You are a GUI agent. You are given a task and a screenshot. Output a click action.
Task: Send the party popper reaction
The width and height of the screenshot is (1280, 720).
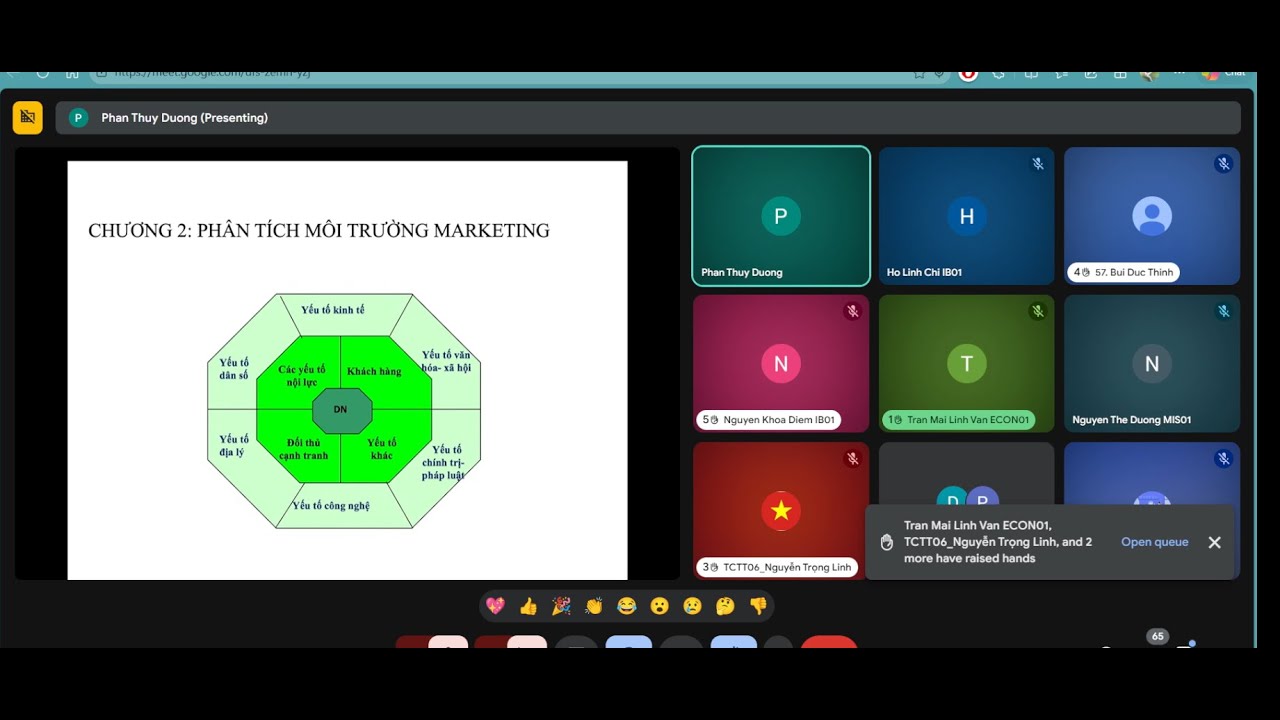(x=561, y=606)
